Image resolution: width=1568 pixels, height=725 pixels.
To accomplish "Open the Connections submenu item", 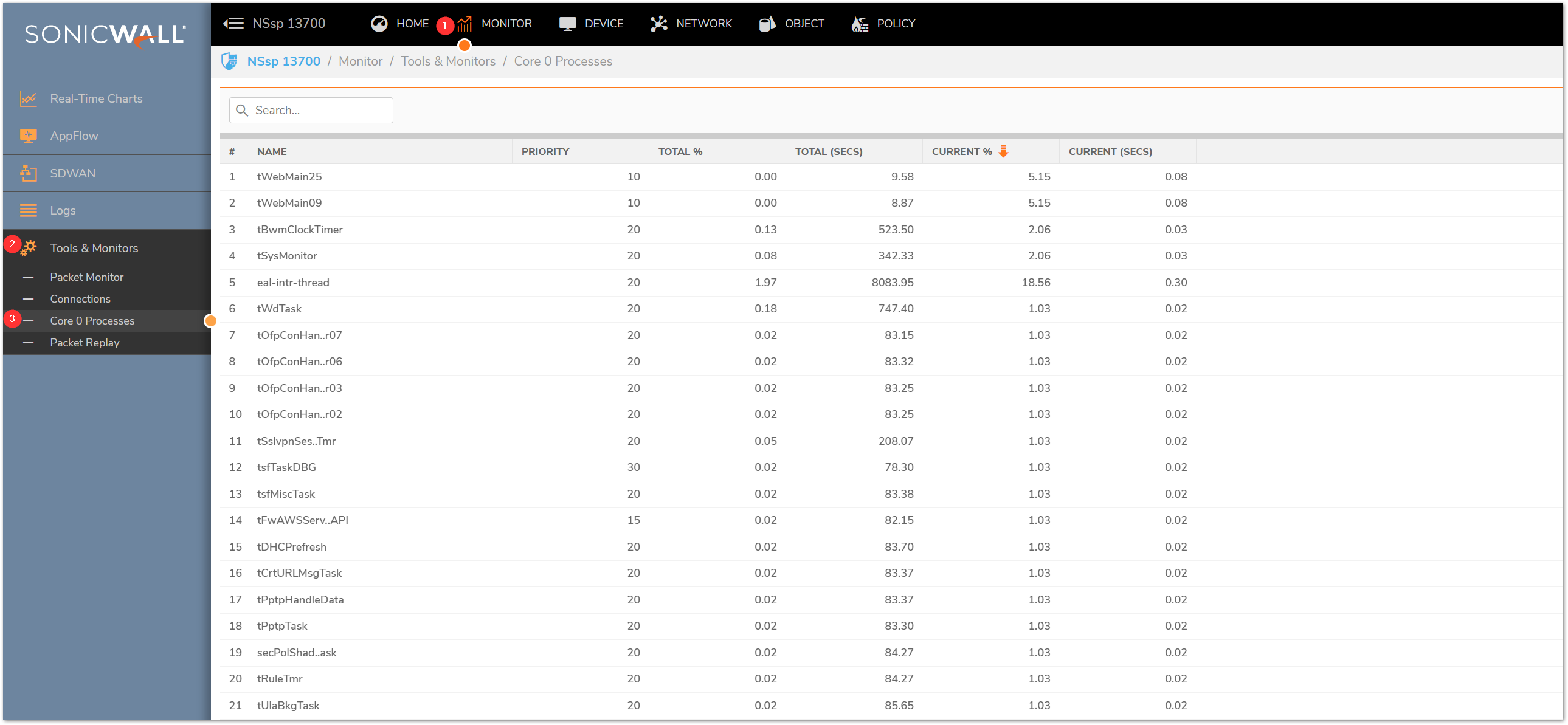I will pos(80,298).
